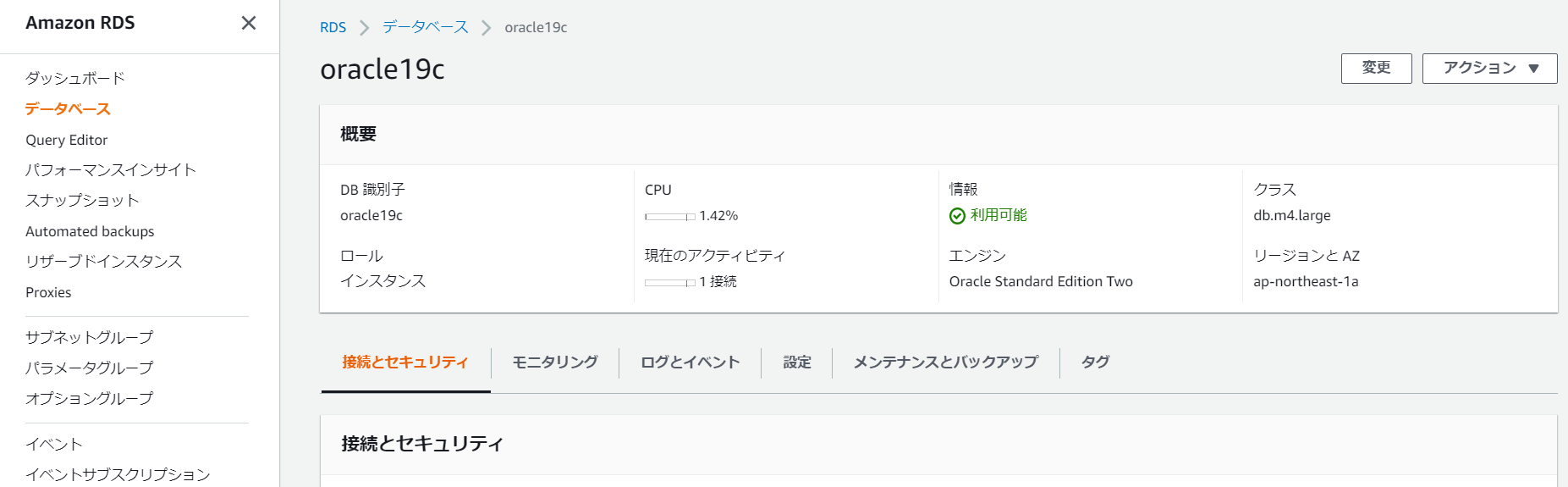Viewport: 1568px width, 487px height.
Task: Close the Amazon RDS side panel
Action: [x=249, y=23]
